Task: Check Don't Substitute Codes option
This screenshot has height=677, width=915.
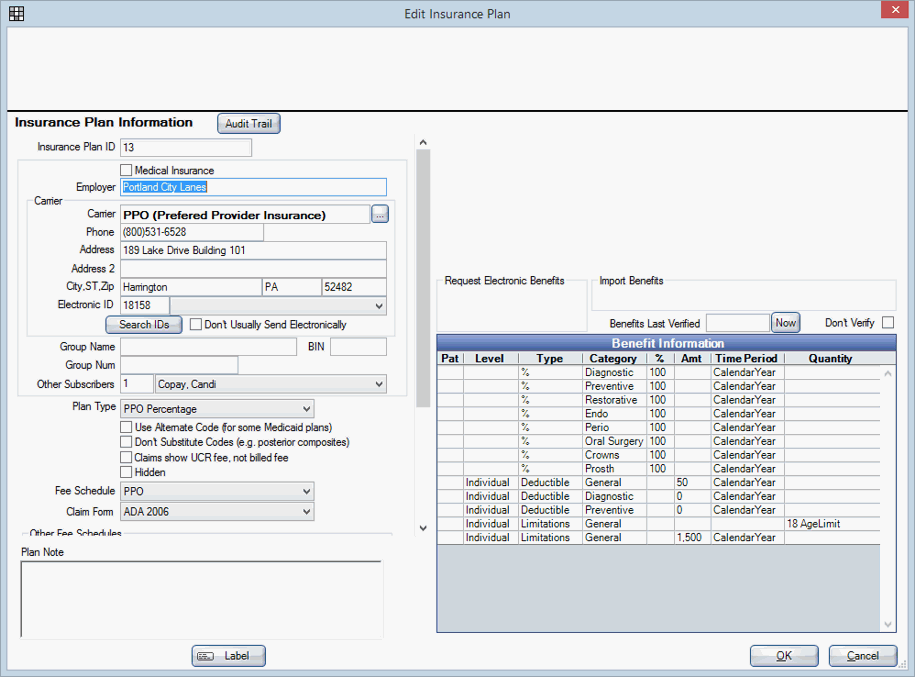Action: click(x=126, y=442)
